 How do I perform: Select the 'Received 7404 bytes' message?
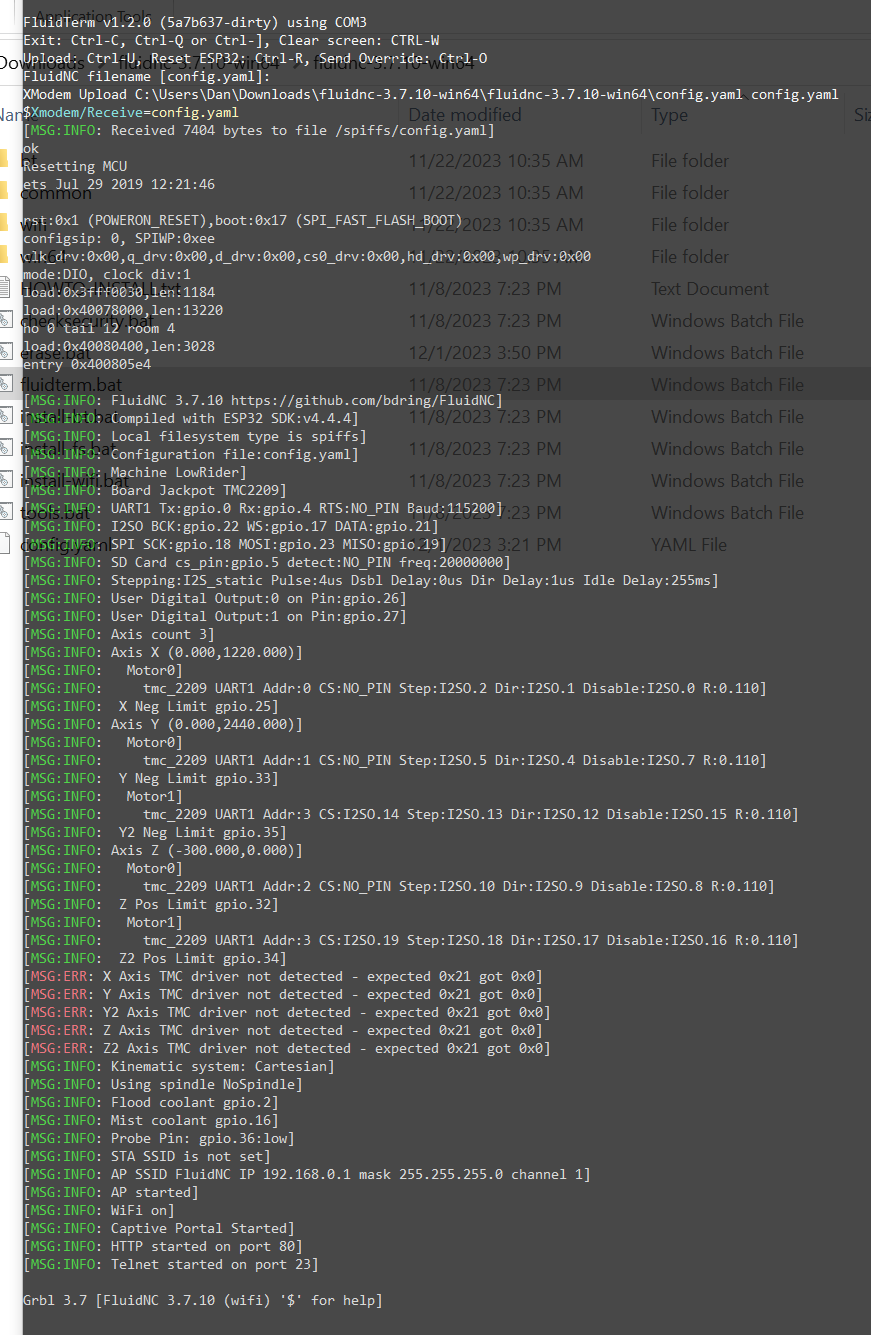(259, 130)
